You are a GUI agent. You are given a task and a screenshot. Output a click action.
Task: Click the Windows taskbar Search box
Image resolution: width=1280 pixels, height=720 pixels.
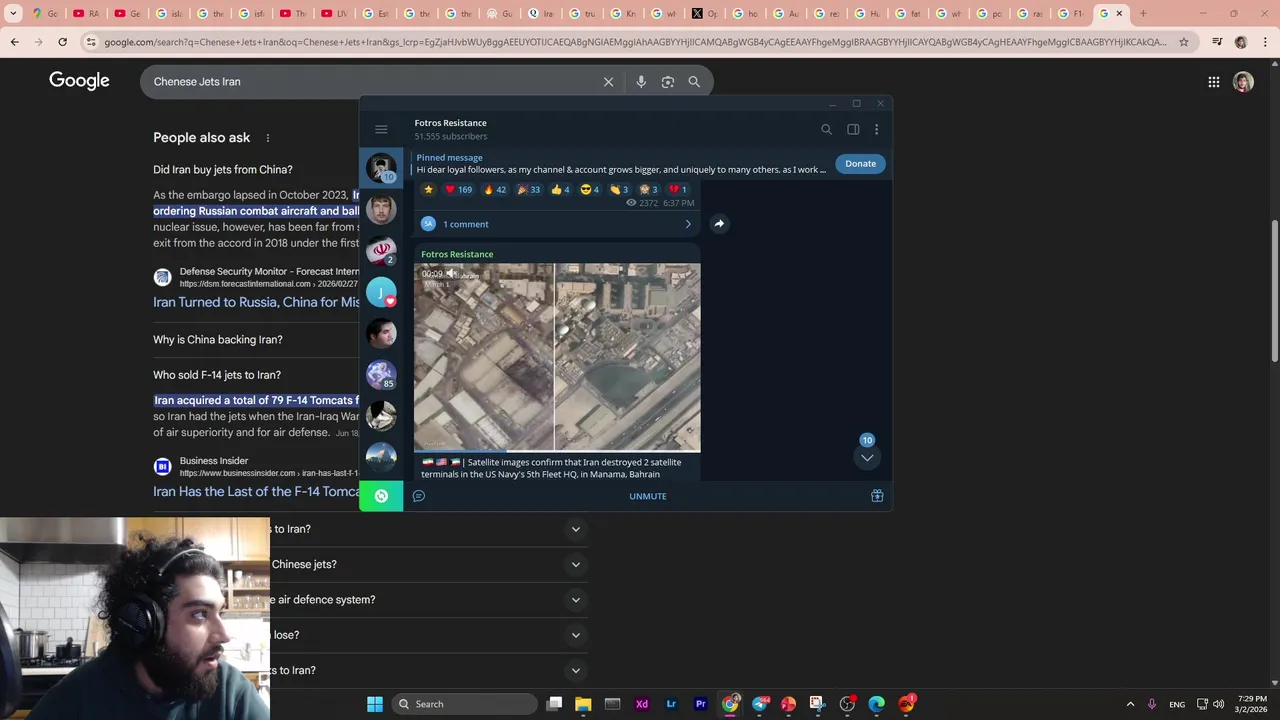(466, 704)
